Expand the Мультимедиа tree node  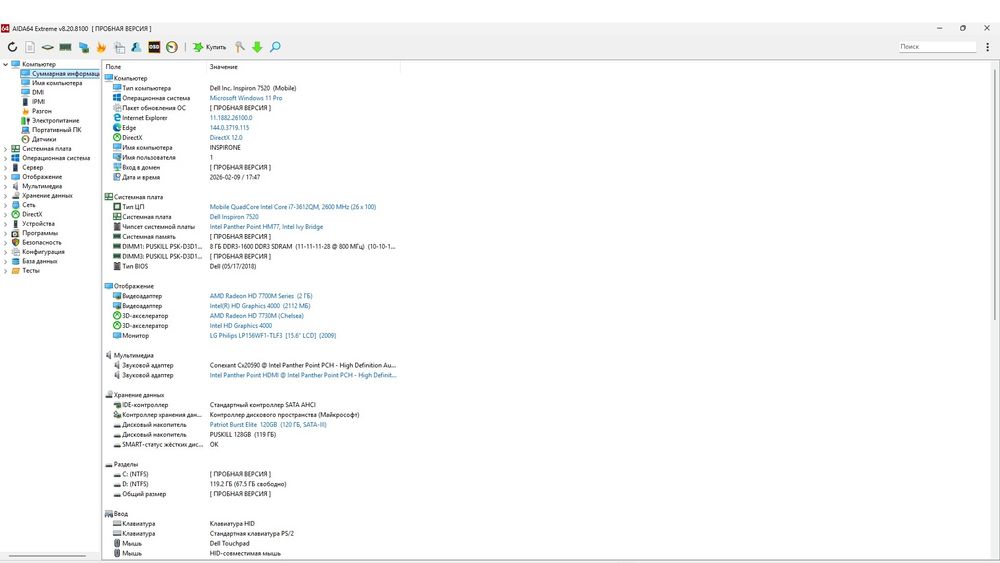tap(5, 186)
